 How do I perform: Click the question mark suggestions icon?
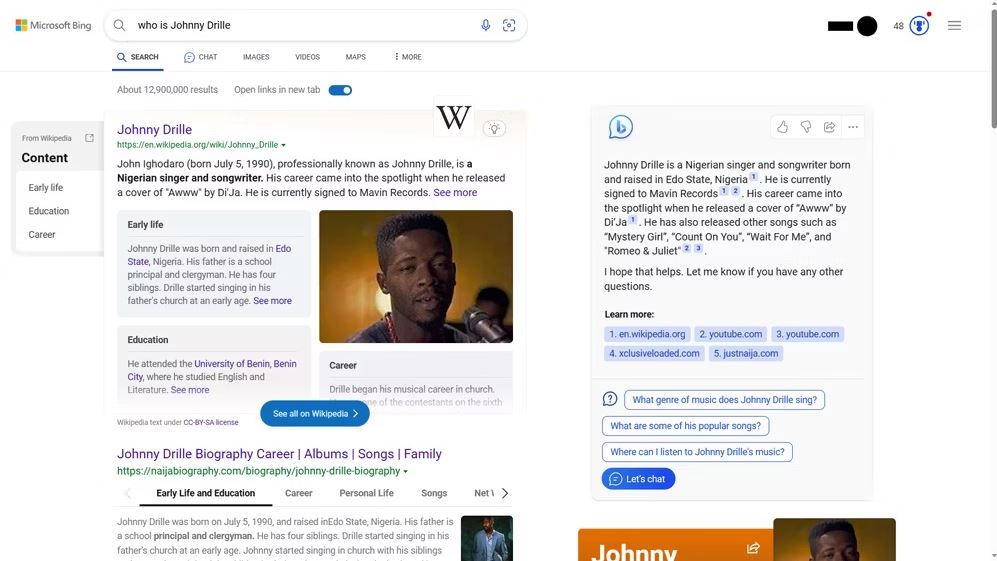(610, 399)
